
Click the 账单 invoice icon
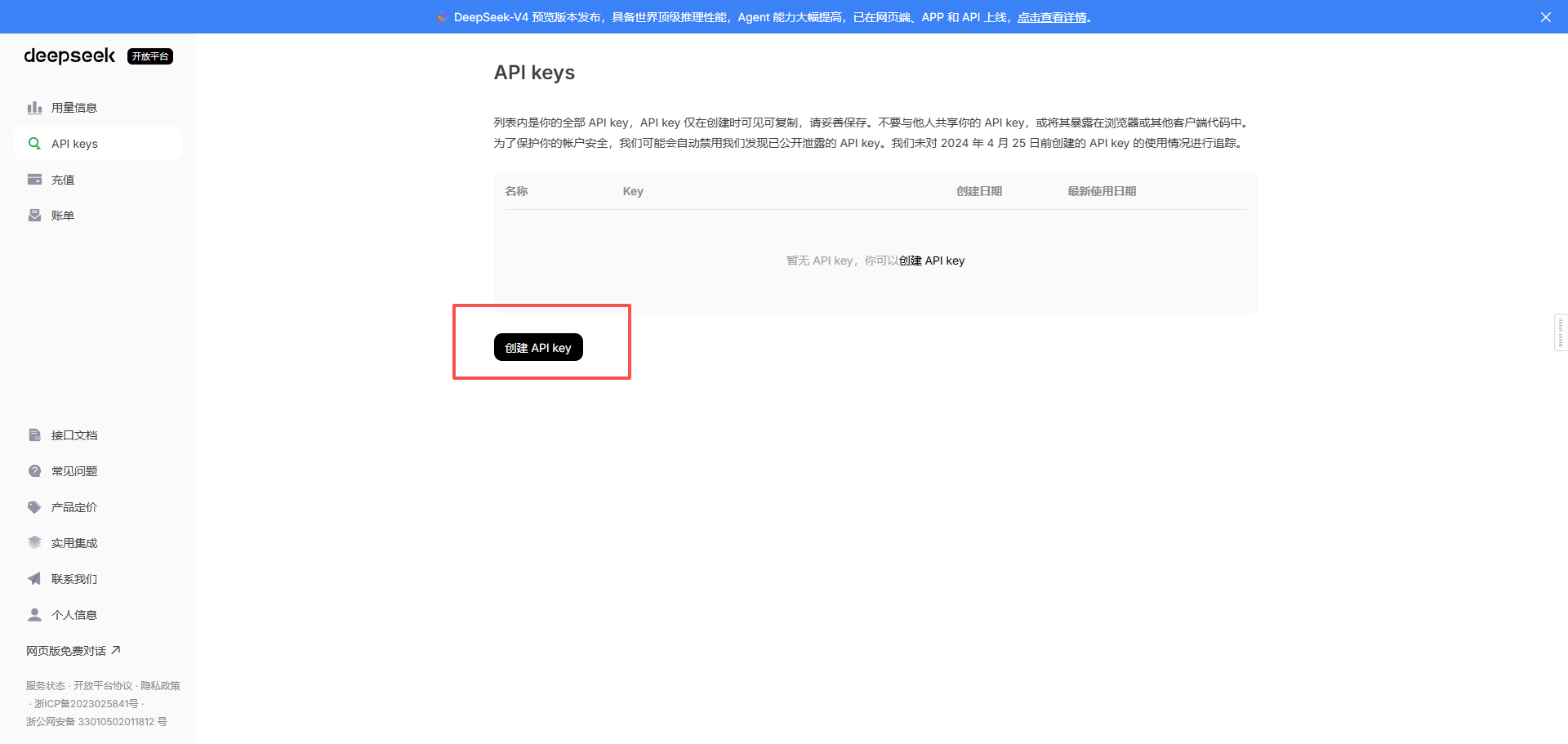pos(34,216)
